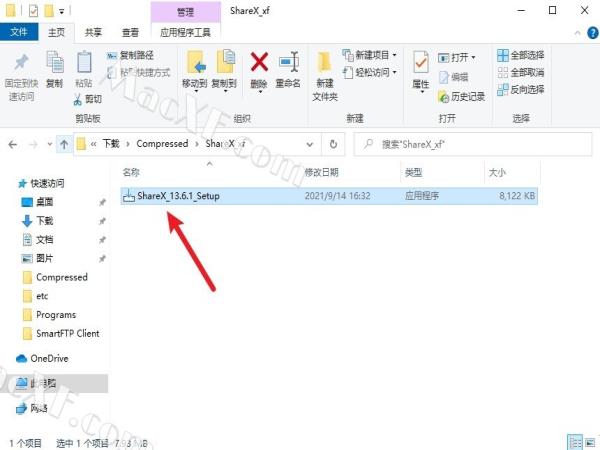Open the Help question mark icon

pyautogui.click(x=592, y=33)
